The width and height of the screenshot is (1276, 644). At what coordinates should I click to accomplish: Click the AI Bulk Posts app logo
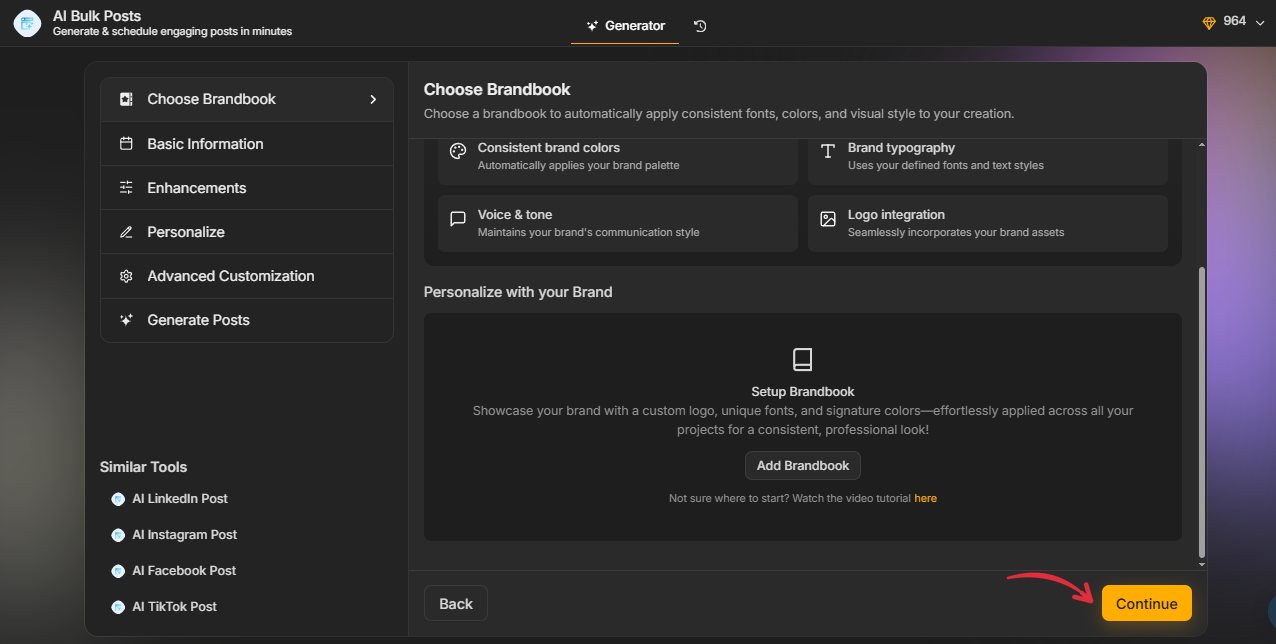coord(27,23)
